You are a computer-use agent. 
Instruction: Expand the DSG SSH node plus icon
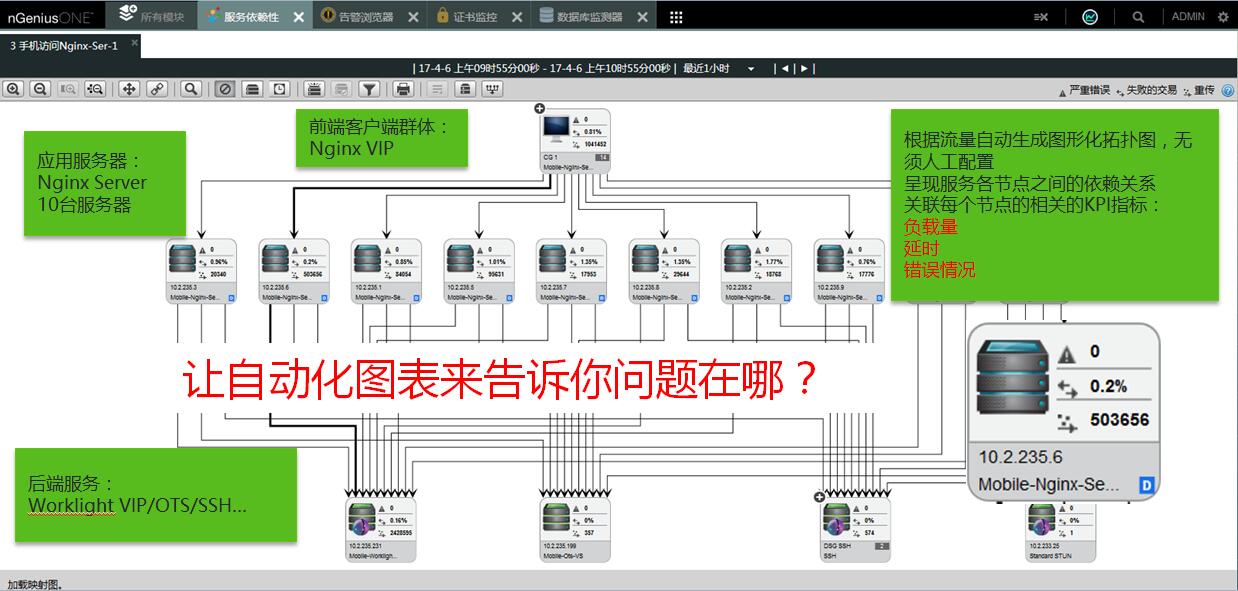coord(820,497)
